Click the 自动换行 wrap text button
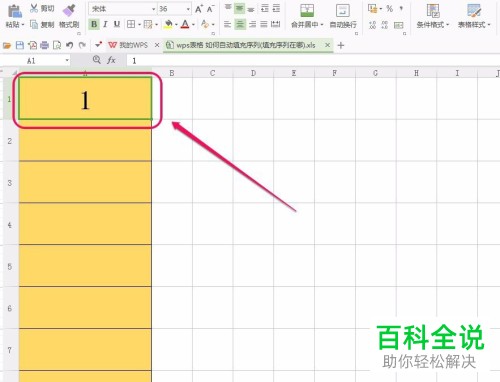Image resolution: width=500 pixels, height=382 pixels. [343, 16]
